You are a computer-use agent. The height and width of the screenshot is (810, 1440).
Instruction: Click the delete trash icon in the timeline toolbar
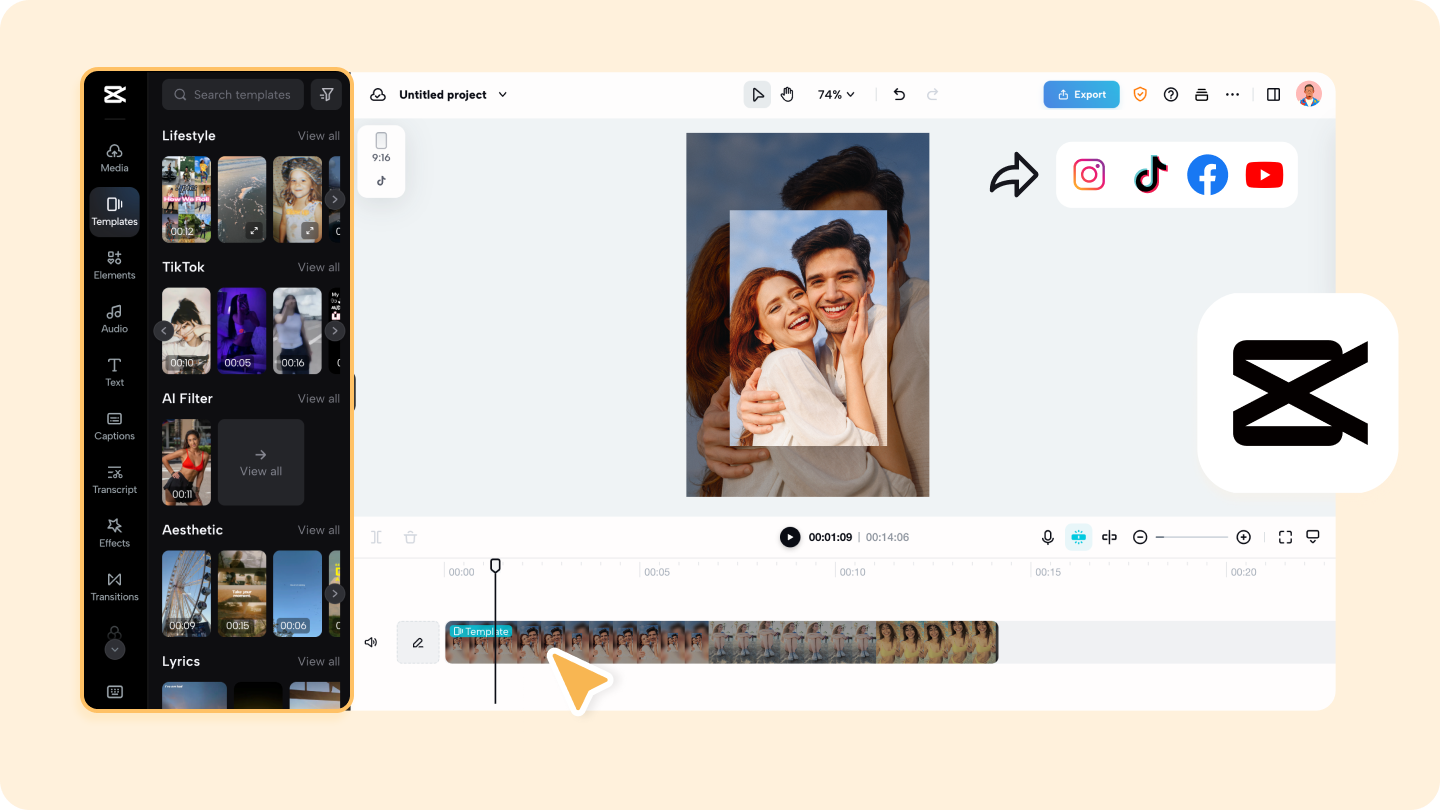pos(410,537)
